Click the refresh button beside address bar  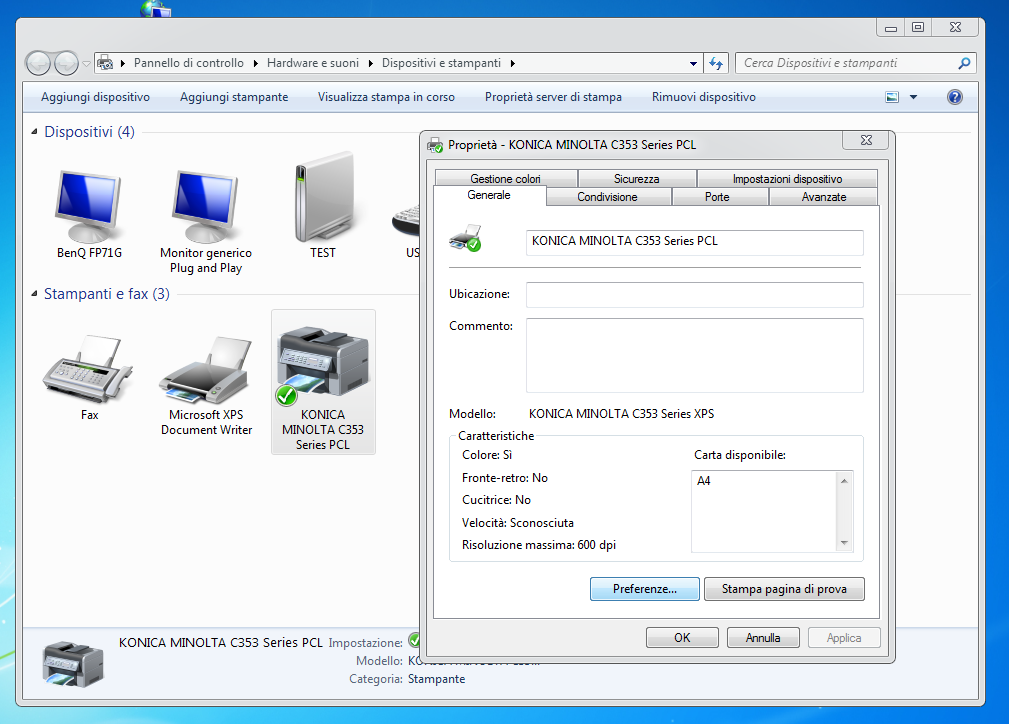[x=715, y=63]
